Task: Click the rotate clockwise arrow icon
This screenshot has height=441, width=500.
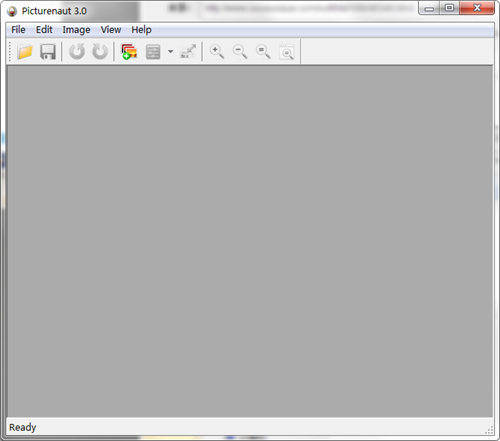Action: click(100, 52)
